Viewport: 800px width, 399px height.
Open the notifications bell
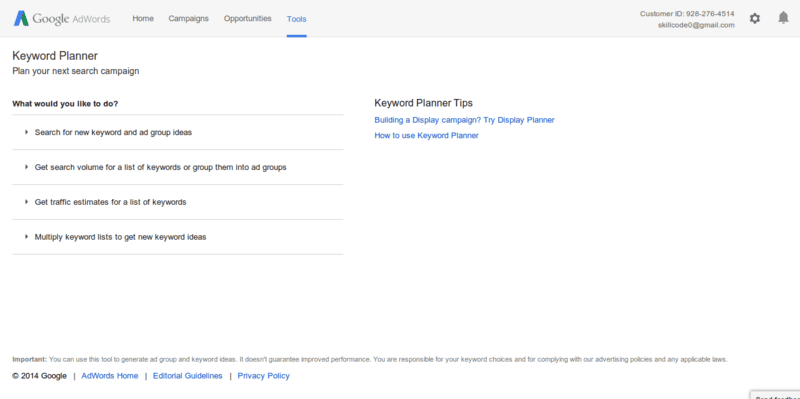pyautogui.click(x=783, y=18)
